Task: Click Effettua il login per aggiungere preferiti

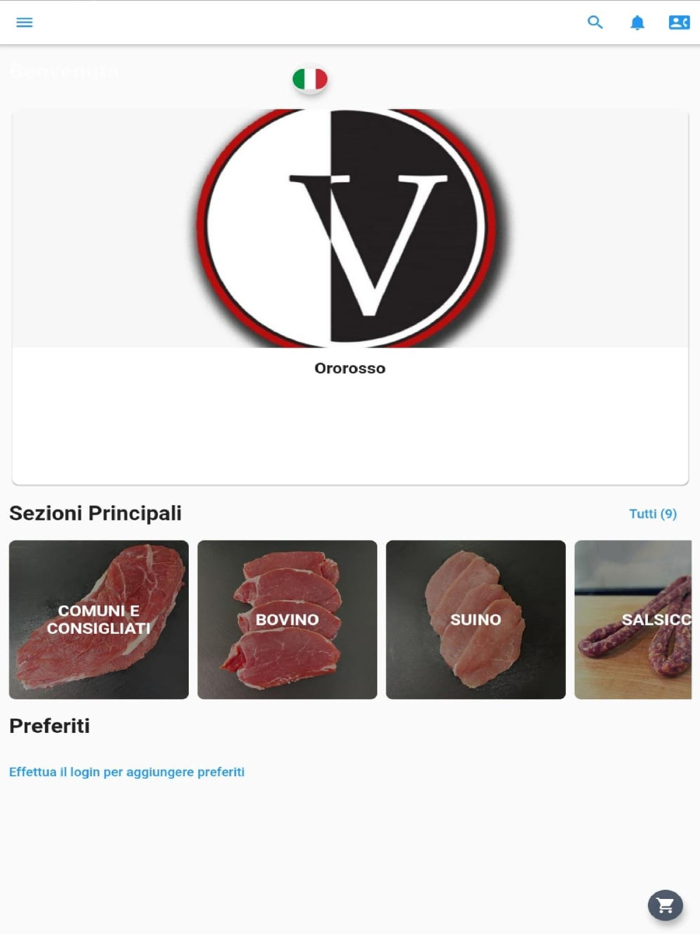Action: coord(127,772)
